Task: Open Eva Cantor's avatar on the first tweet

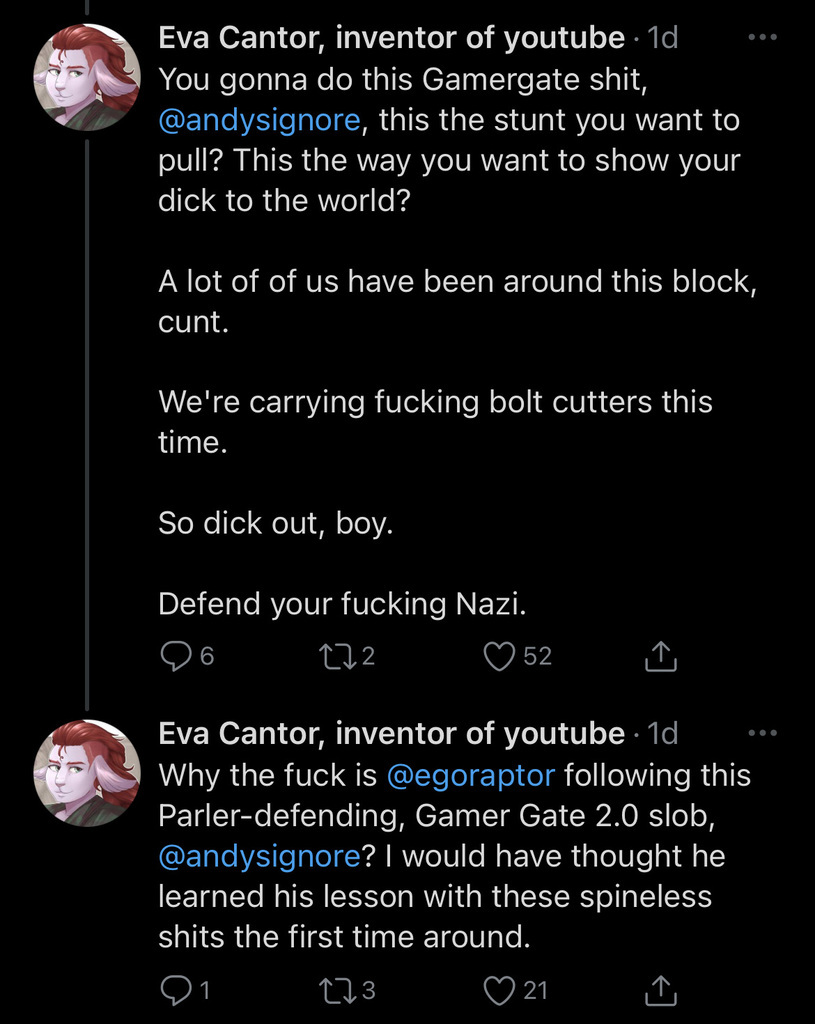Action: coord(86,78)
